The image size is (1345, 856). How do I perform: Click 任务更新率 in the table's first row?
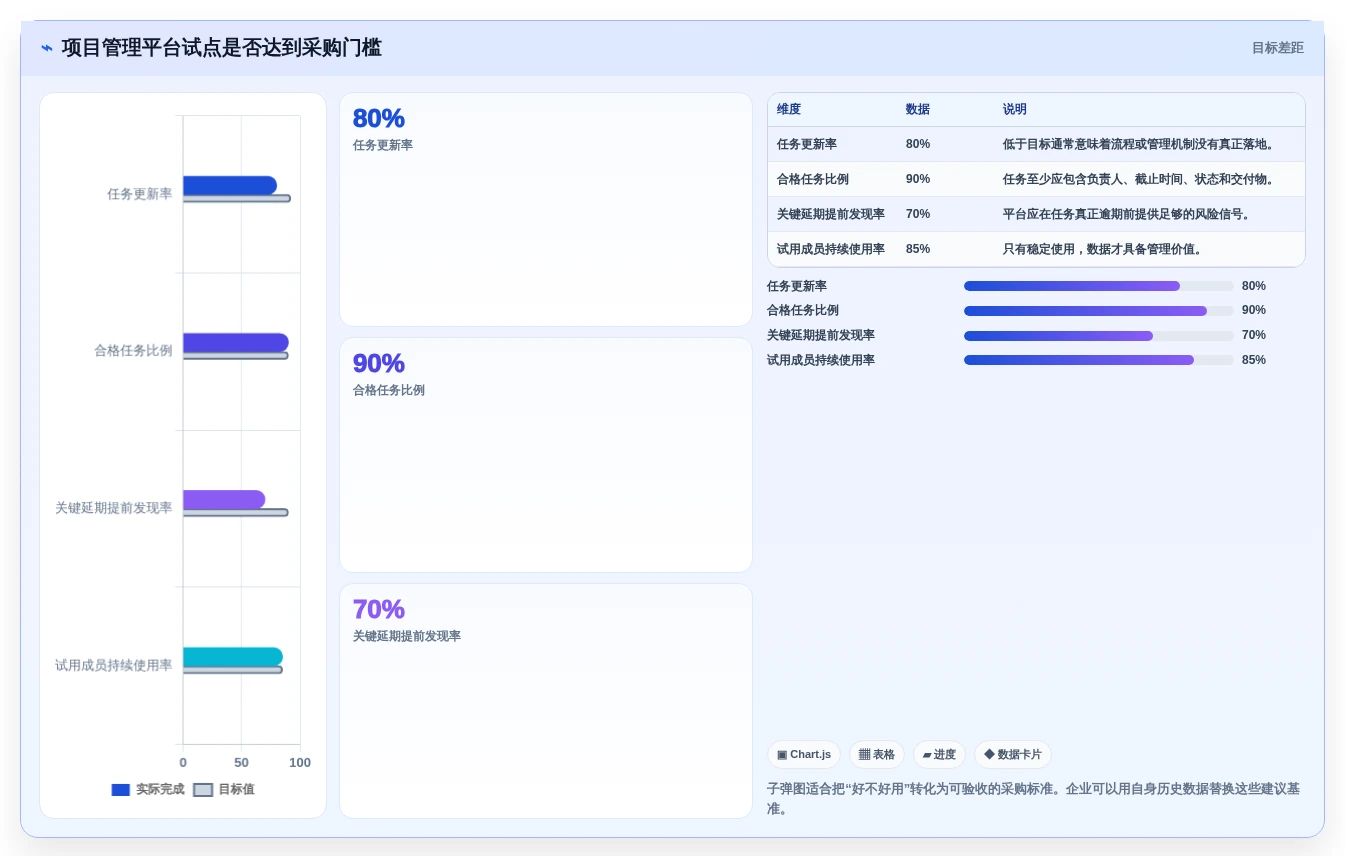pos(807,144)
